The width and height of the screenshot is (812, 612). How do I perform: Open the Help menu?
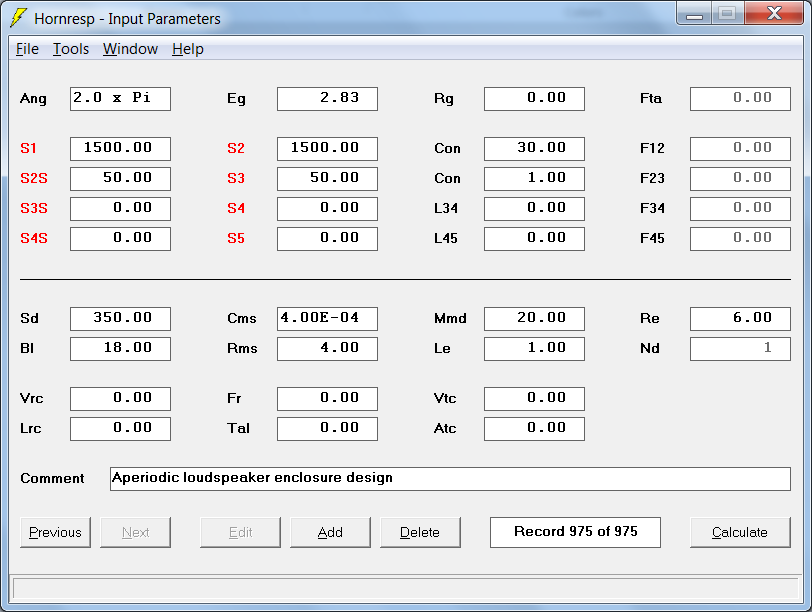click(188, 49)
